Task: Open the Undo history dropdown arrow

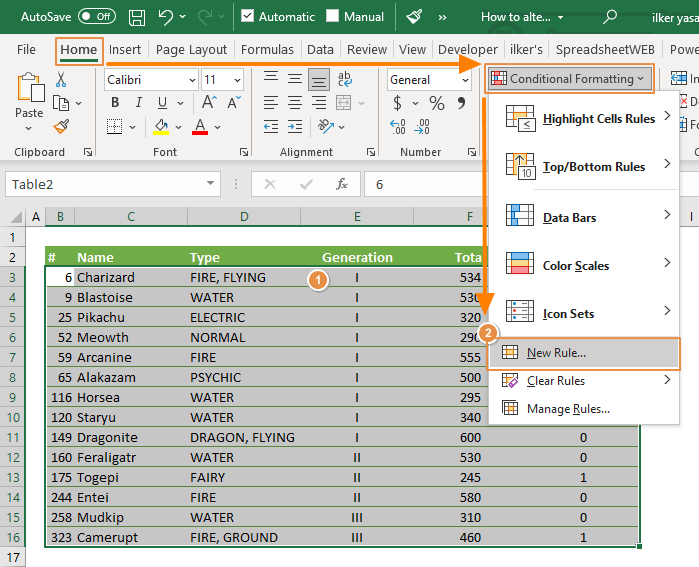Action: coord(183,17)
